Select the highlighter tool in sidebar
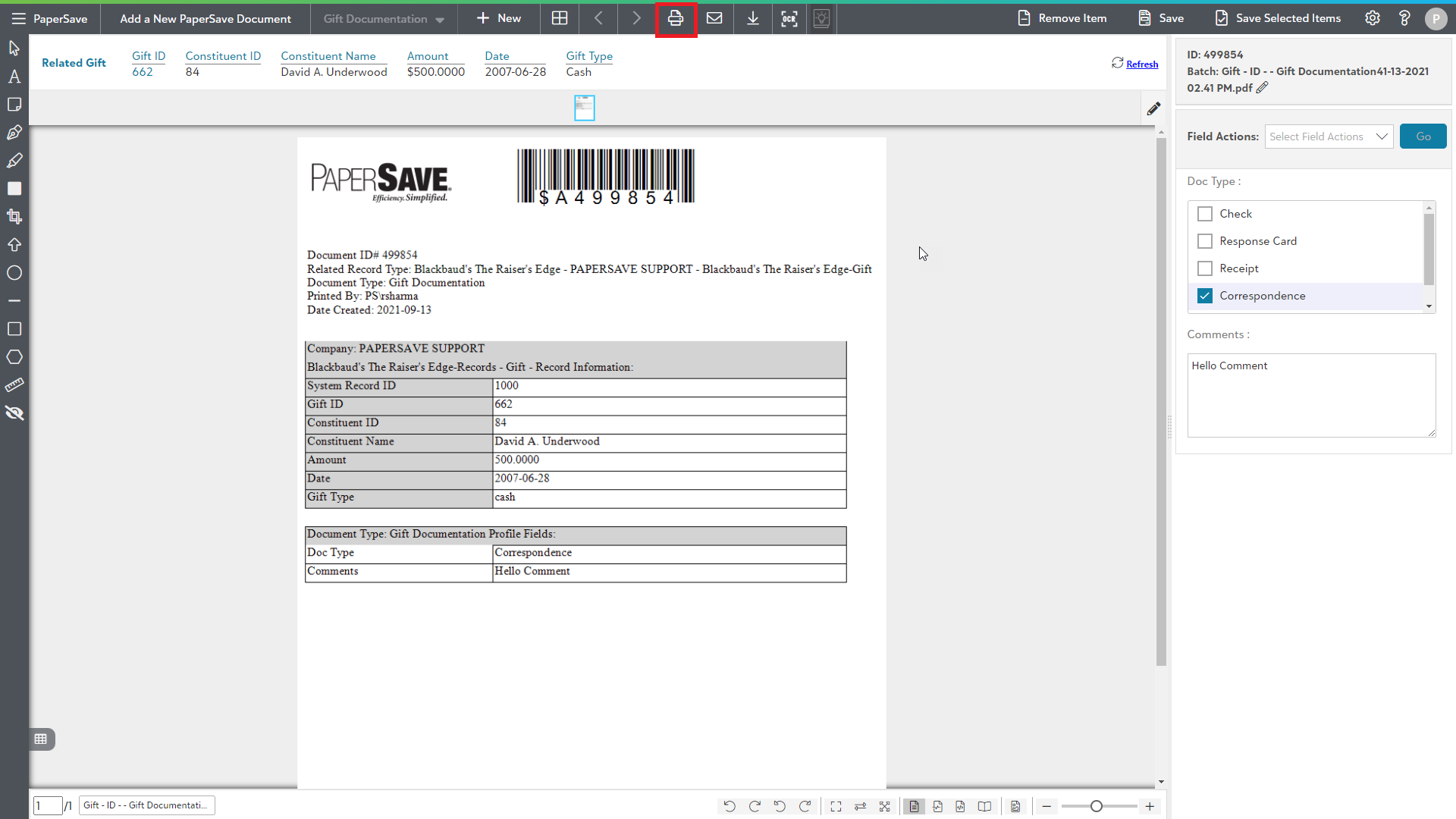Viewport: 1456px width, 819px height. [14, 161]
